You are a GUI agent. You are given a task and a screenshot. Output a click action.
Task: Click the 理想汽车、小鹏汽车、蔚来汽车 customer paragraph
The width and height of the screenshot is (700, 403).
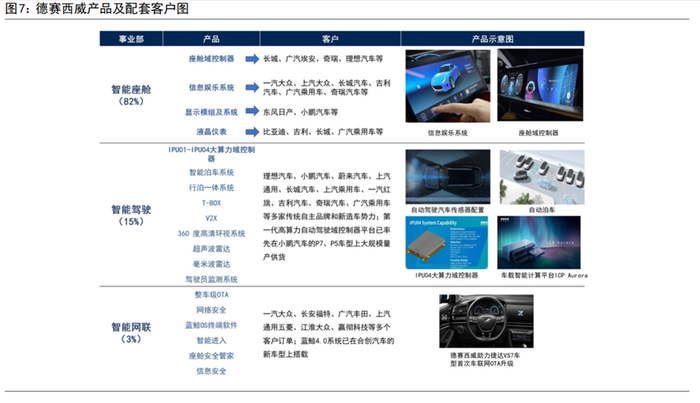coord(327,216)
